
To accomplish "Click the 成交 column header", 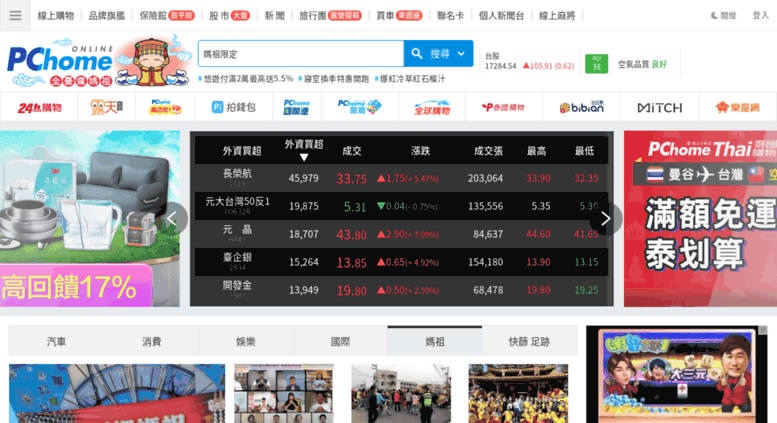I will (x=352, y=151).
